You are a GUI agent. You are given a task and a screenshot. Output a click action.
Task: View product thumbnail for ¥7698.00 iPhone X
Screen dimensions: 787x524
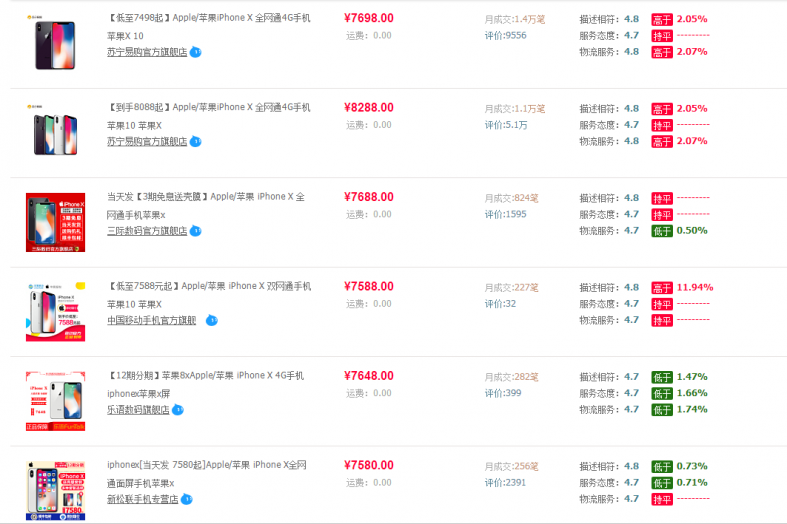pyautogui.click(x=55, y=44)
